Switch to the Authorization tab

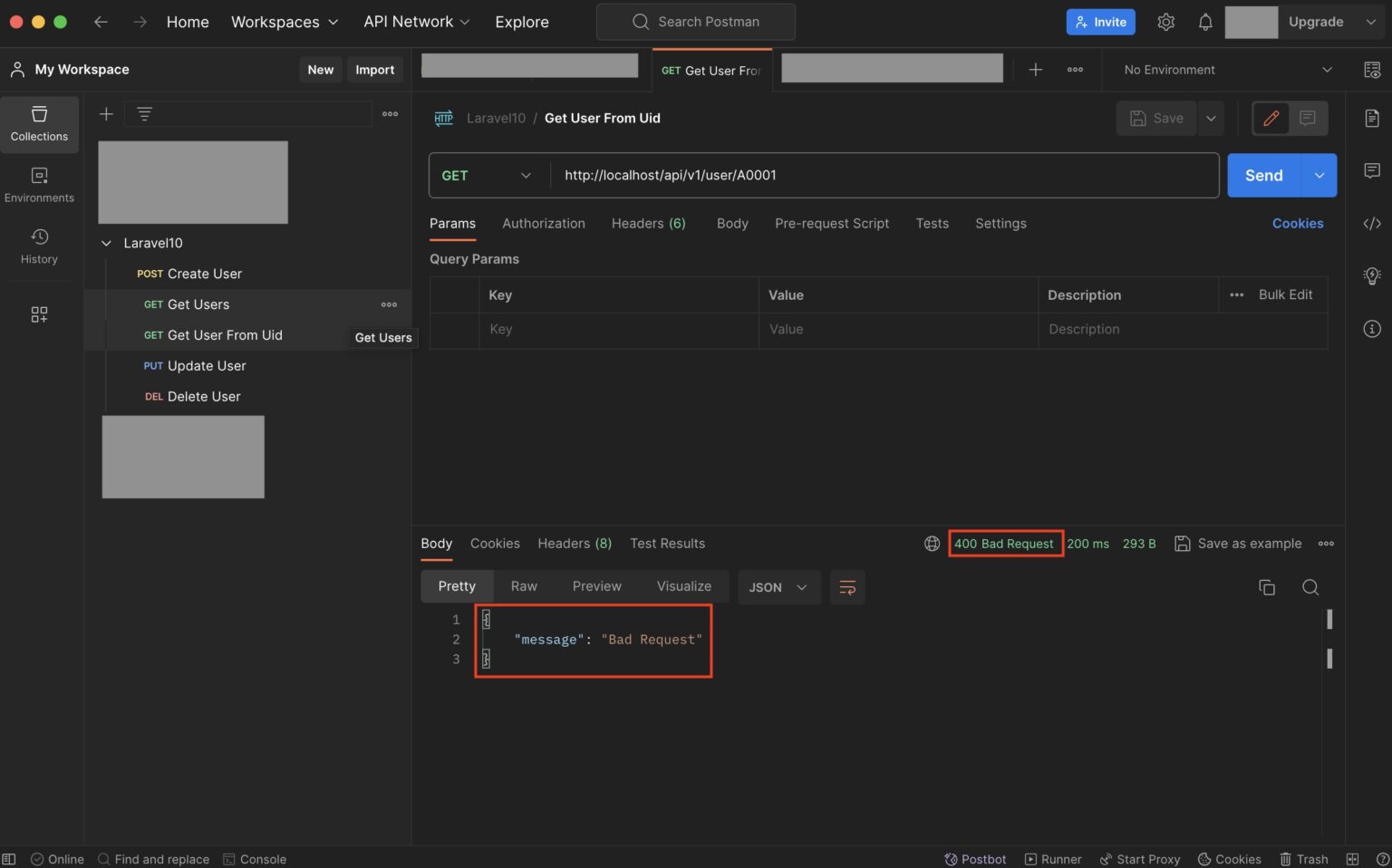(x=543, y=223)
